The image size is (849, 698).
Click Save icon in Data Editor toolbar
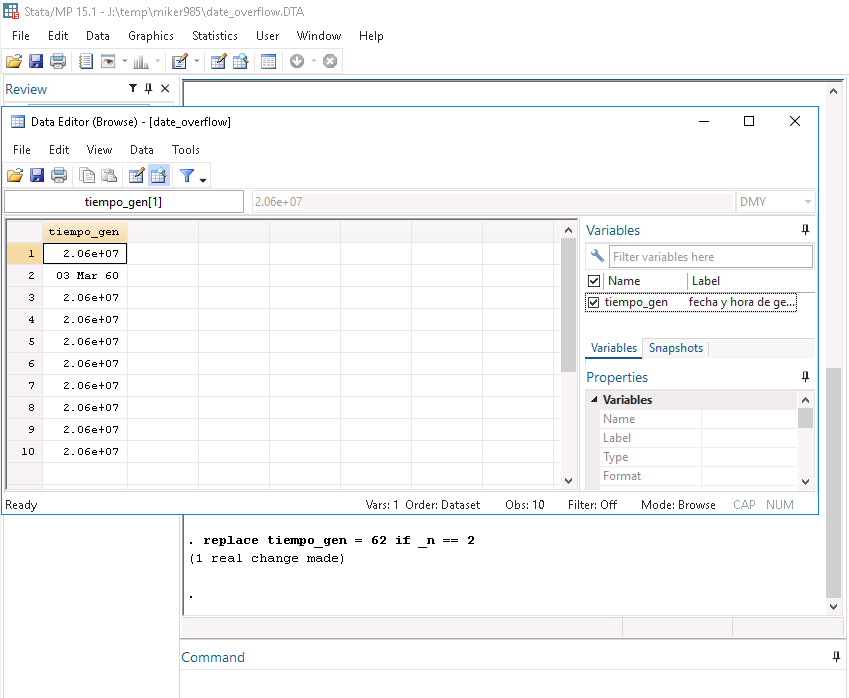coord(37,175)
